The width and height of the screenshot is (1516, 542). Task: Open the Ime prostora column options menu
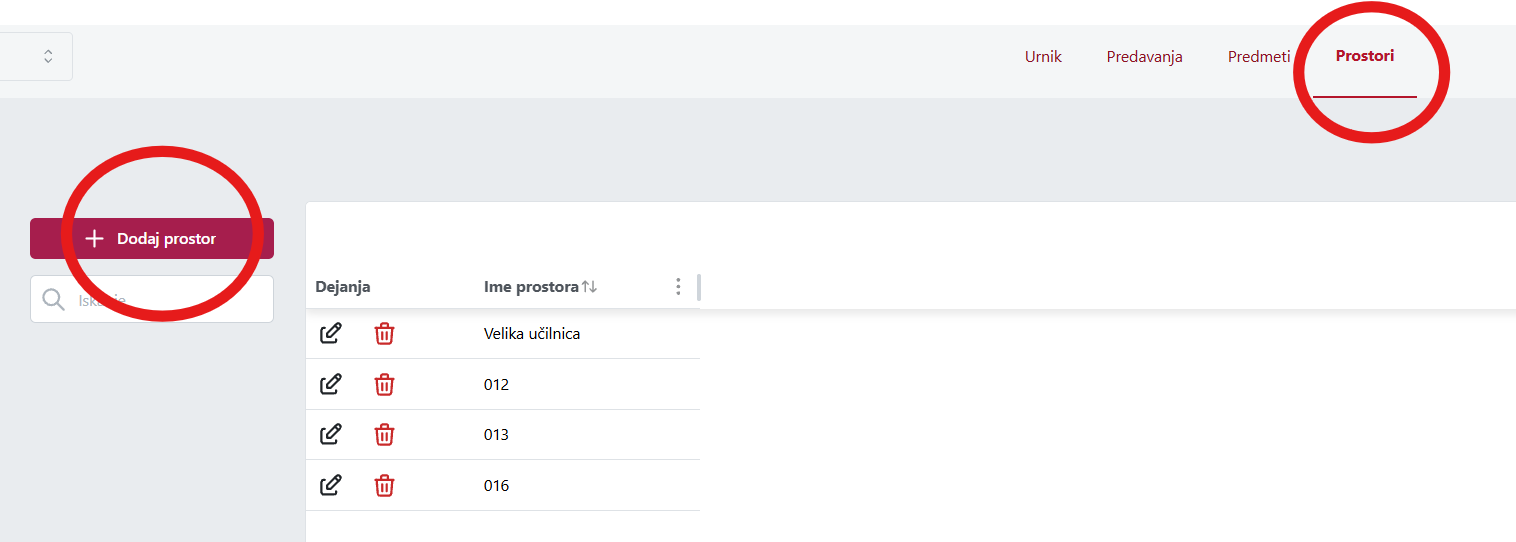click(x=678, y=287)
